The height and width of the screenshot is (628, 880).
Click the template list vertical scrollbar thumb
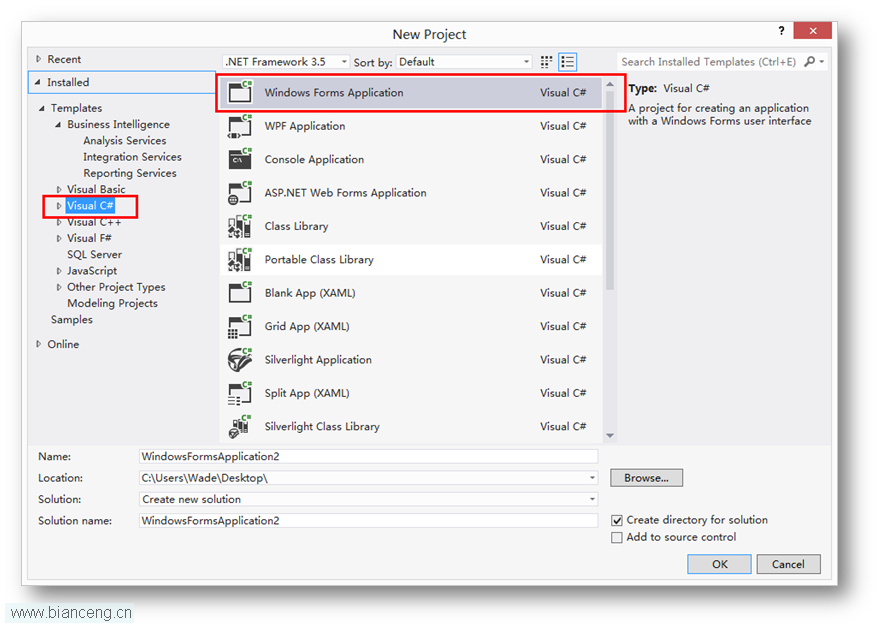610,191
